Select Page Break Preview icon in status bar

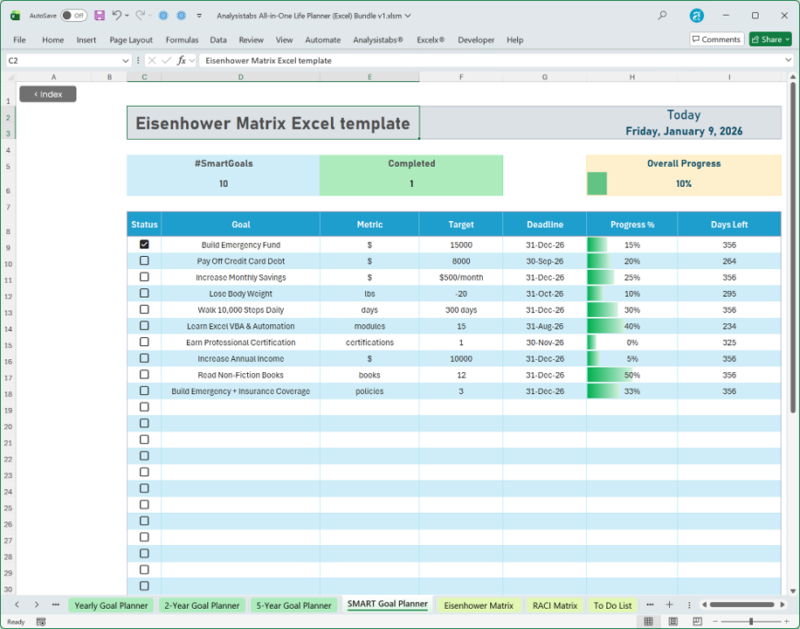coord(698,620)
